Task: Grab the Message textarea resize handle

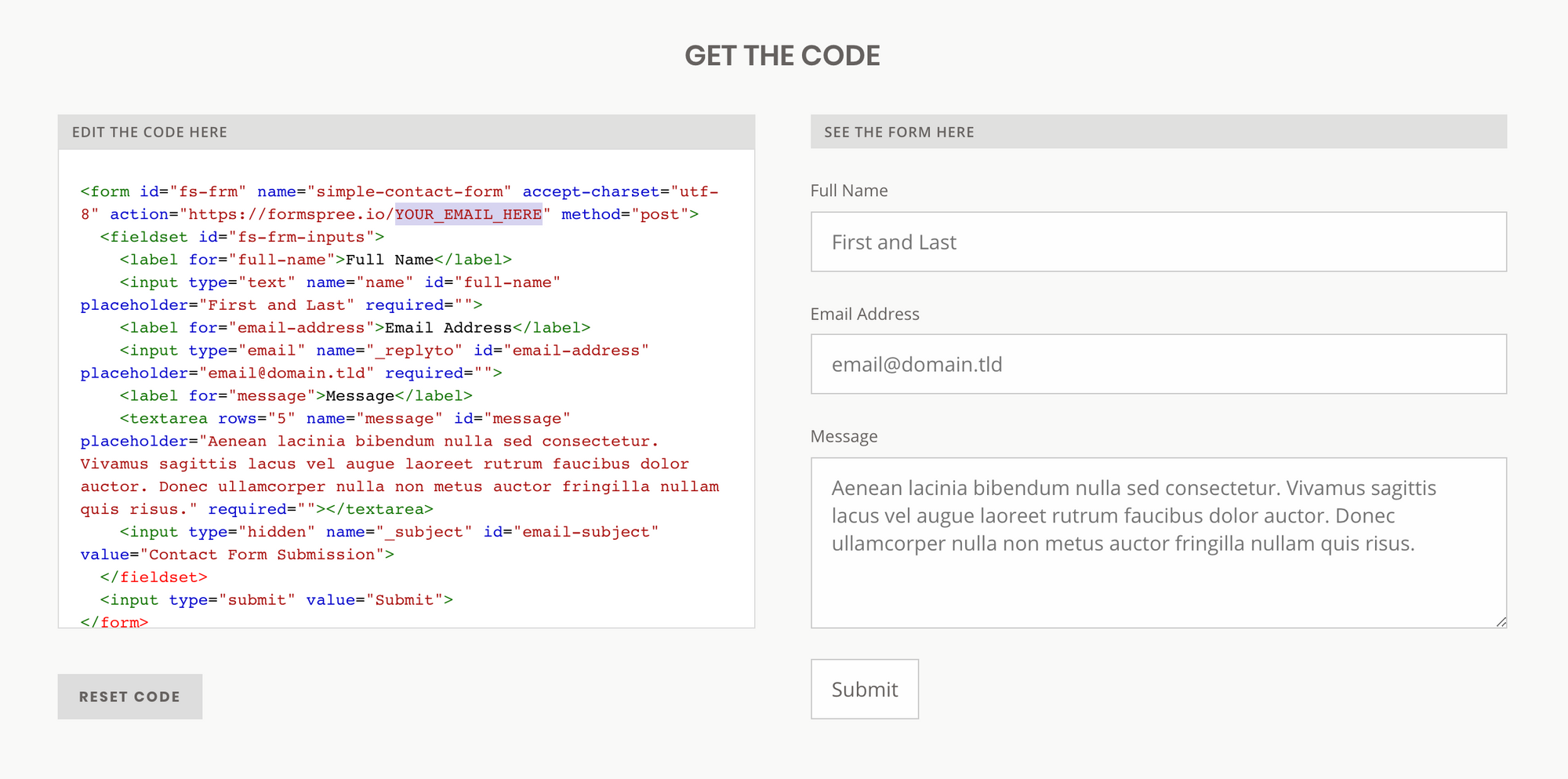Action: 1501,622
